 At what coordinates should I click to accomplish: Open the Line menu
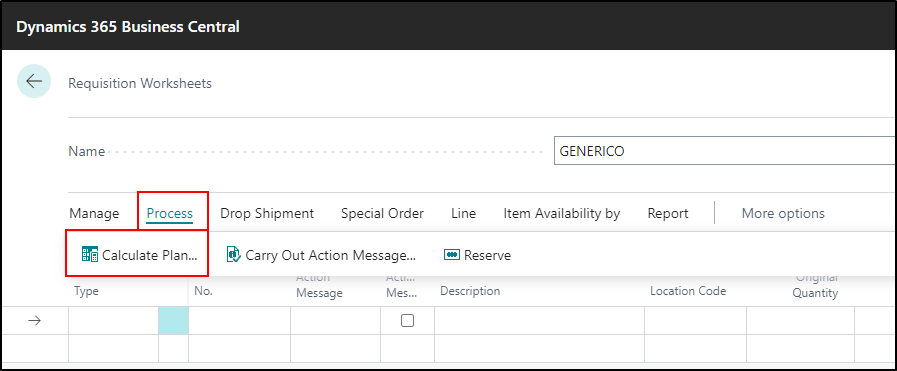463,214
